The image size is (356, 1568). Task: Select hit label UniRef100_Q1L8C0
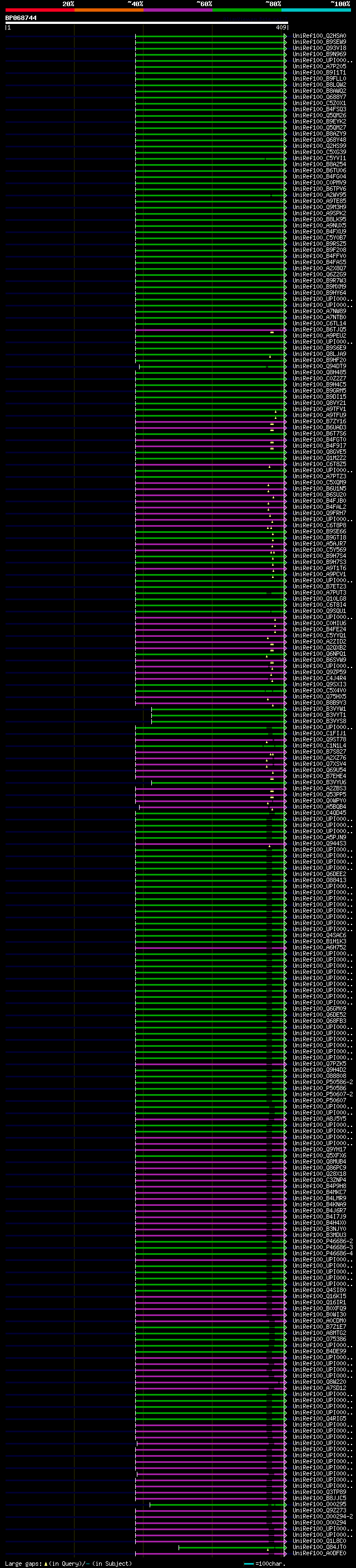click(x=319, y=1541)
